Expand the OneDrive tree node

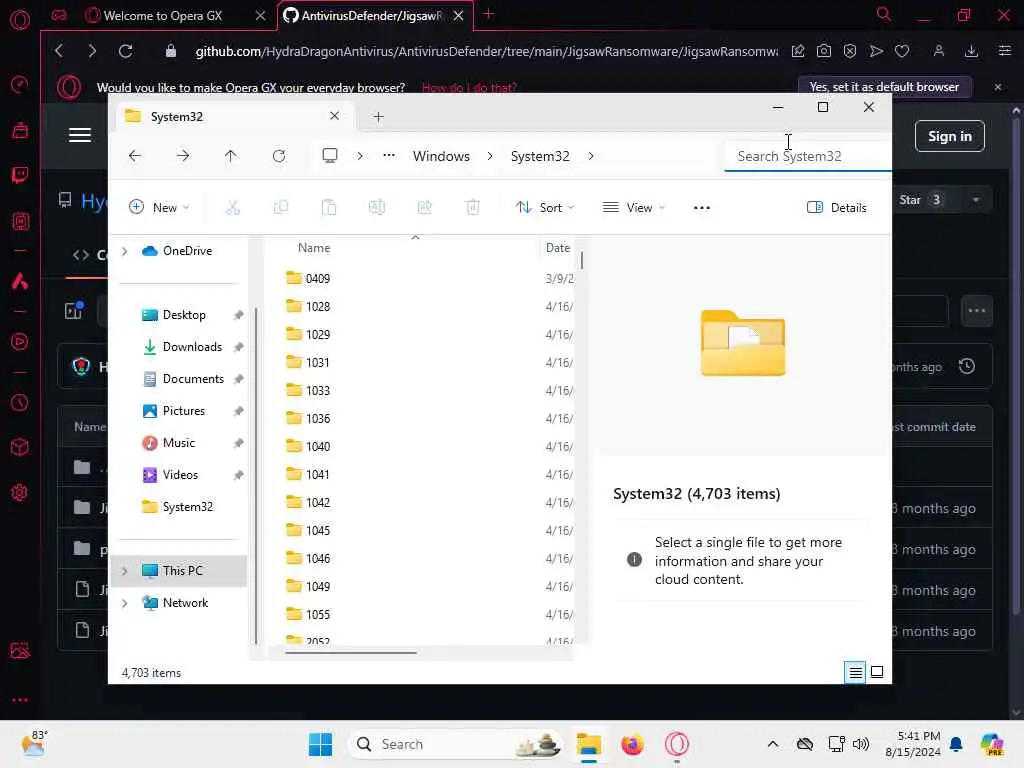point(124,251)
